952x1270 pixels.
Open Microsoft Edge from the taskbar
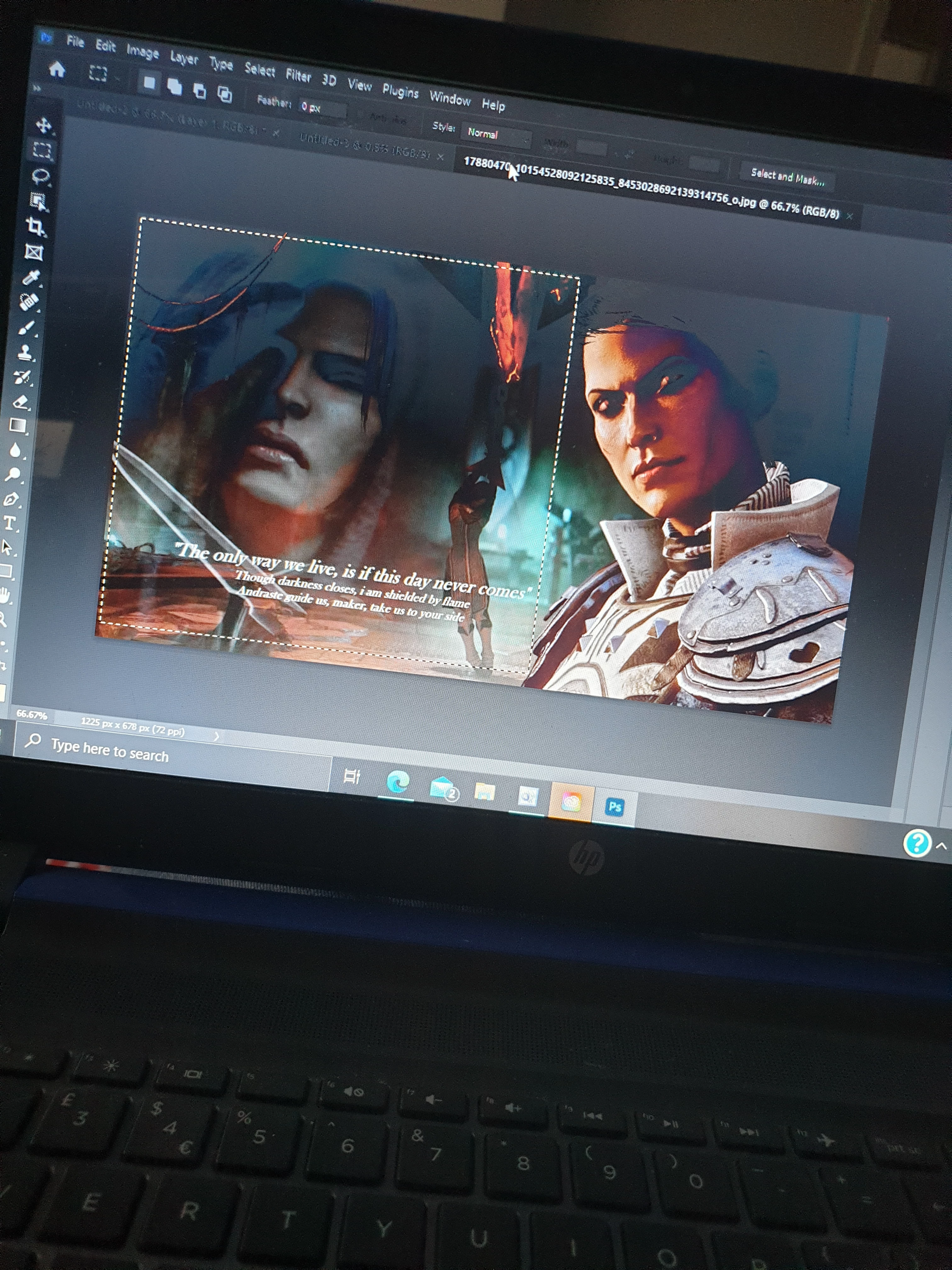click(398, 781)
